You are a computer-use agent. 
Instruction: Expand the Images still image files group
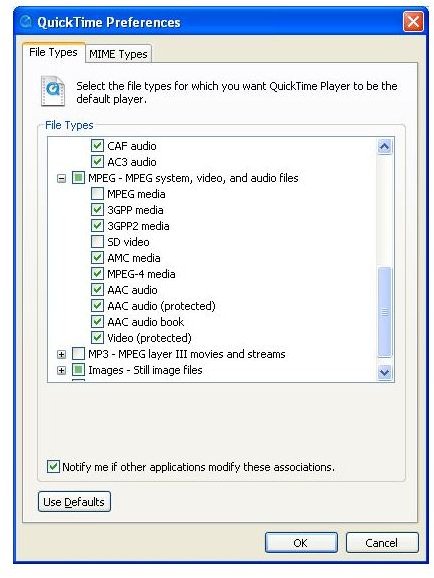tap(62, 370)
